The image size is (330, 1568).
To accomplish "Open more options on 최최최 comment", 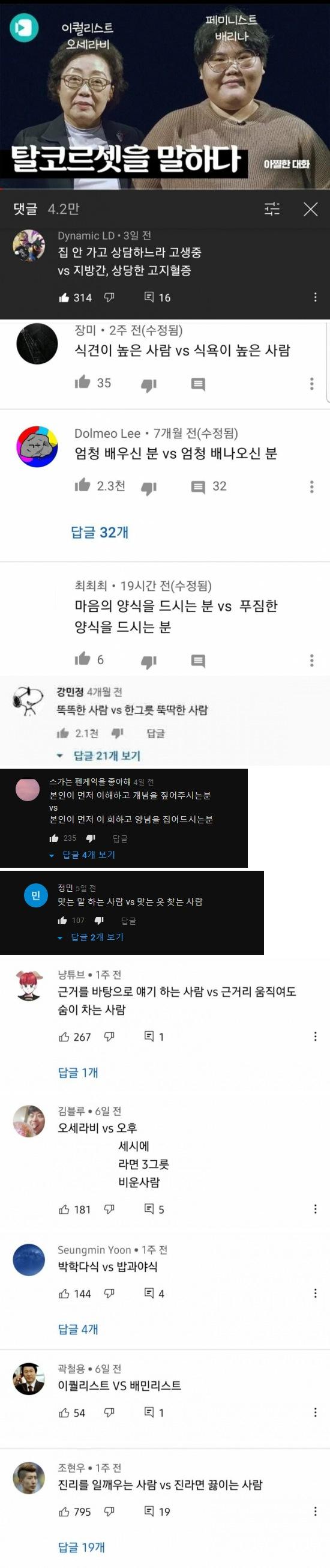I will pyautogui.click(x=312, y=661).
